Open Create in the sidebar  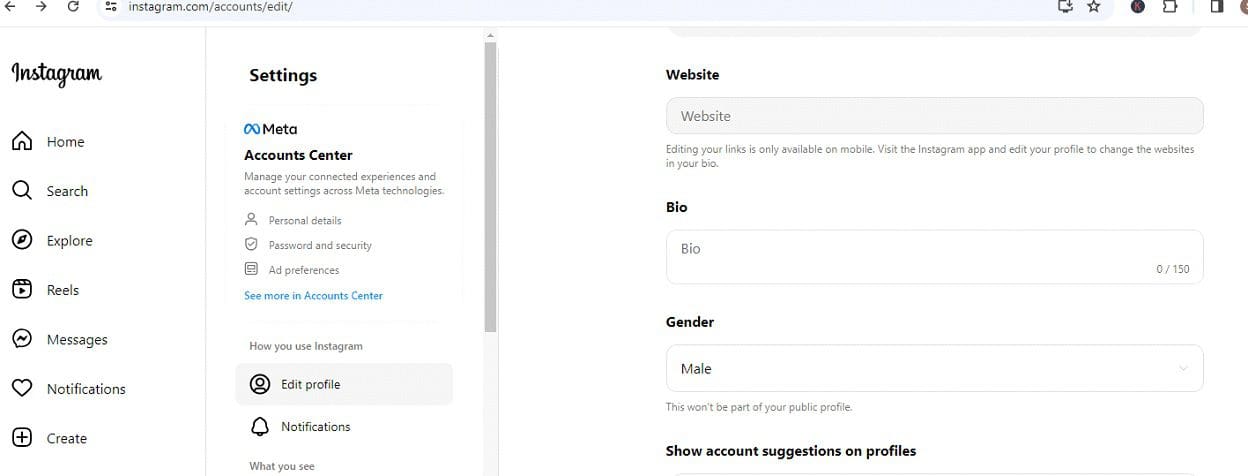(x=66, y=439)
